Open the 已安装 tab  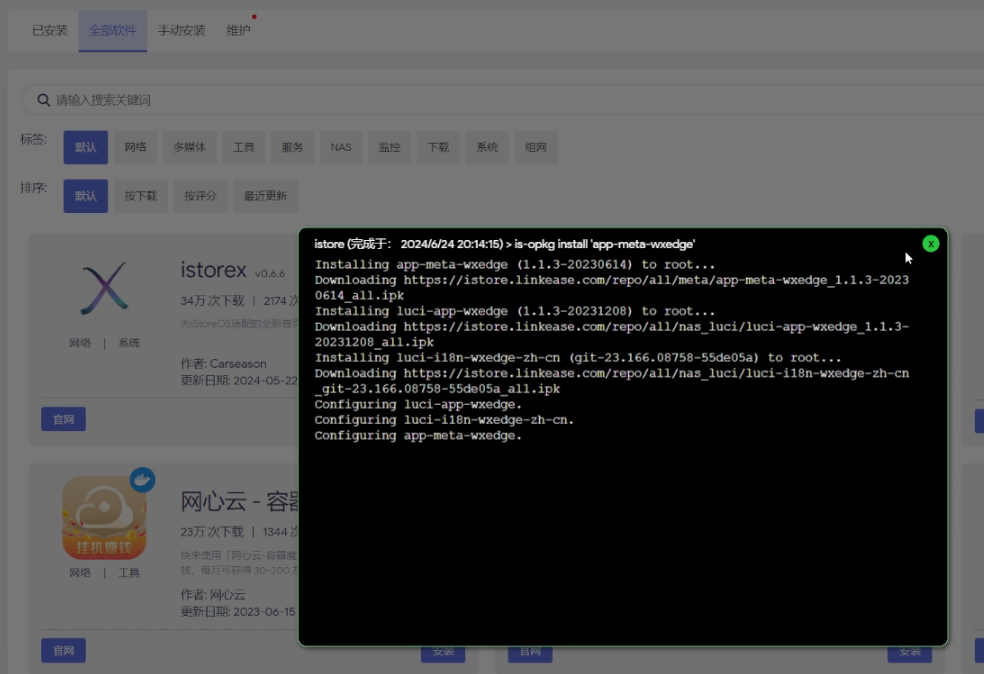(x=50, y=30)
